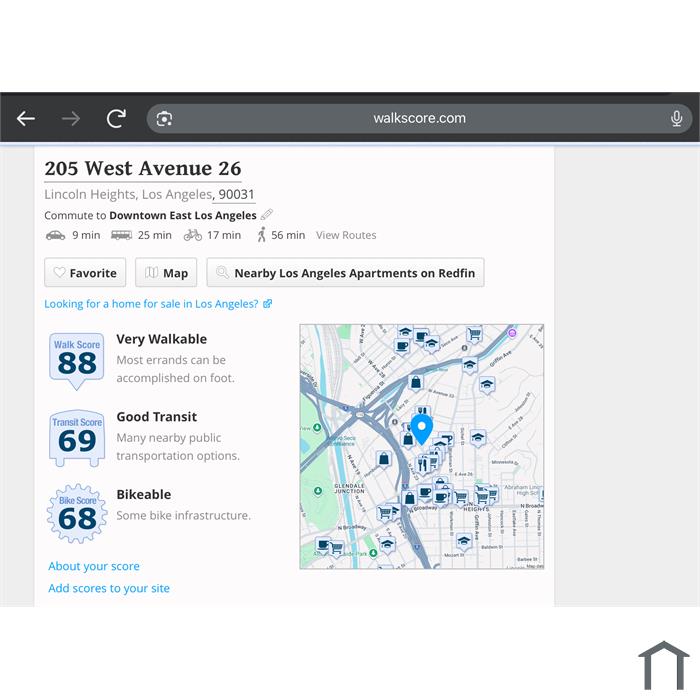The width and height of the screenshot is (700, 700).
Task: Open the Map button
Action: click(x=165, y=273)
